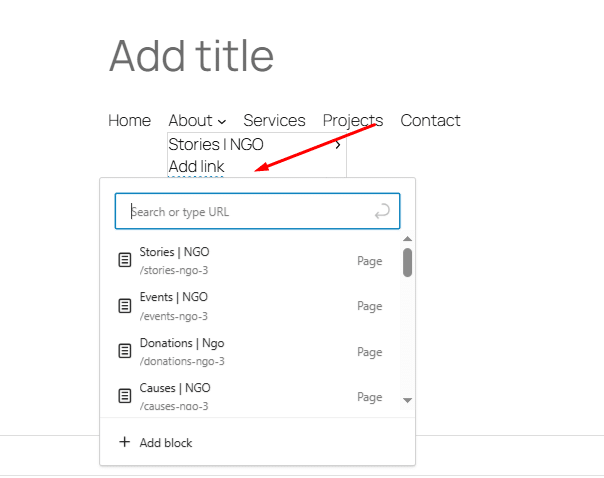The width and height of the screenshot is (604, 478).
Task: Click the suggestions list scrollbar thumb
Action: click(407, 262)
